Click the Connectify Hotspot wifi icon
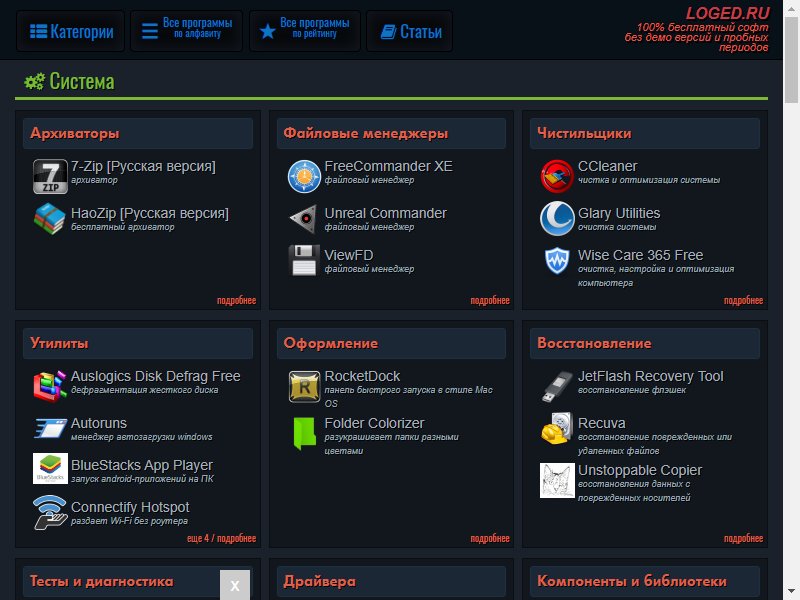Viewport: 800px width, 600px height. 50,512
